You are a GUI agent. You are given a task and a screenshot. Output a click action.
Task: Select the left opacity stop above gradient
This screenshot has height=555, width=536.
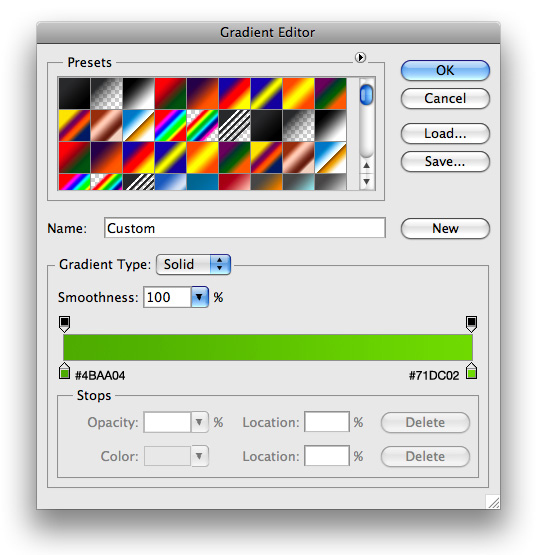[64, 324]
